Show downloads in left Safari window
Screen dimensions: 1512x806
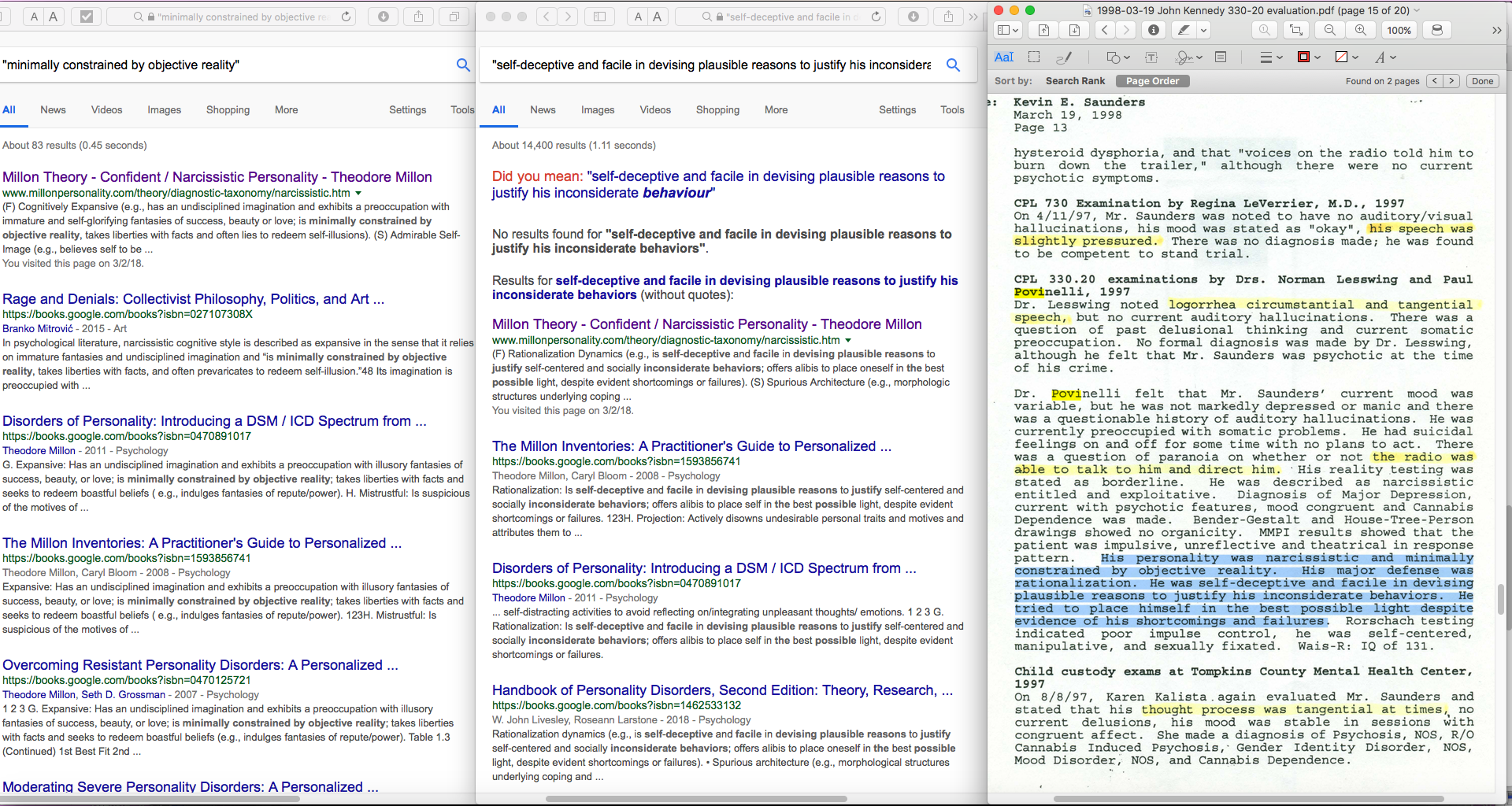coord(384,17)
